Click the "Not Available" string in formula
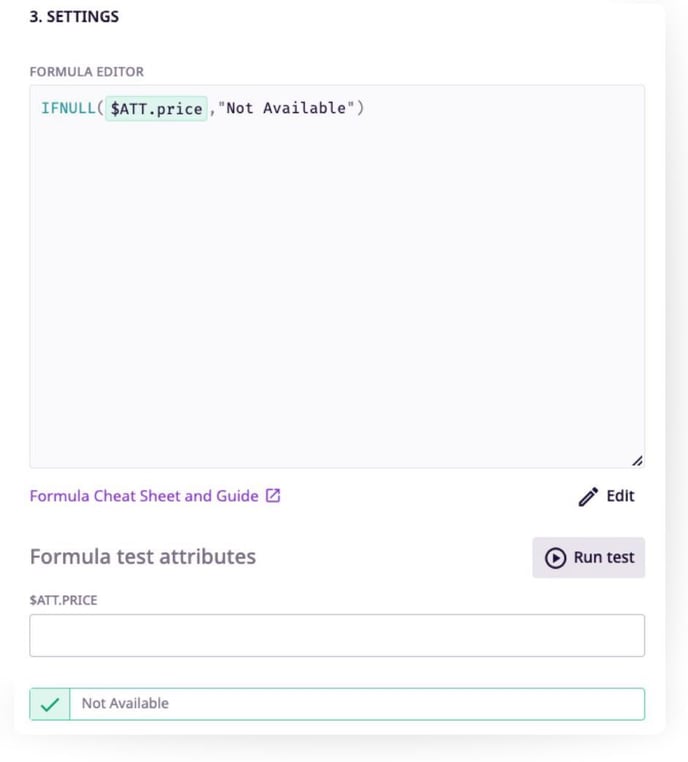This screenshot has height=762, width=688. click(286, 108)
